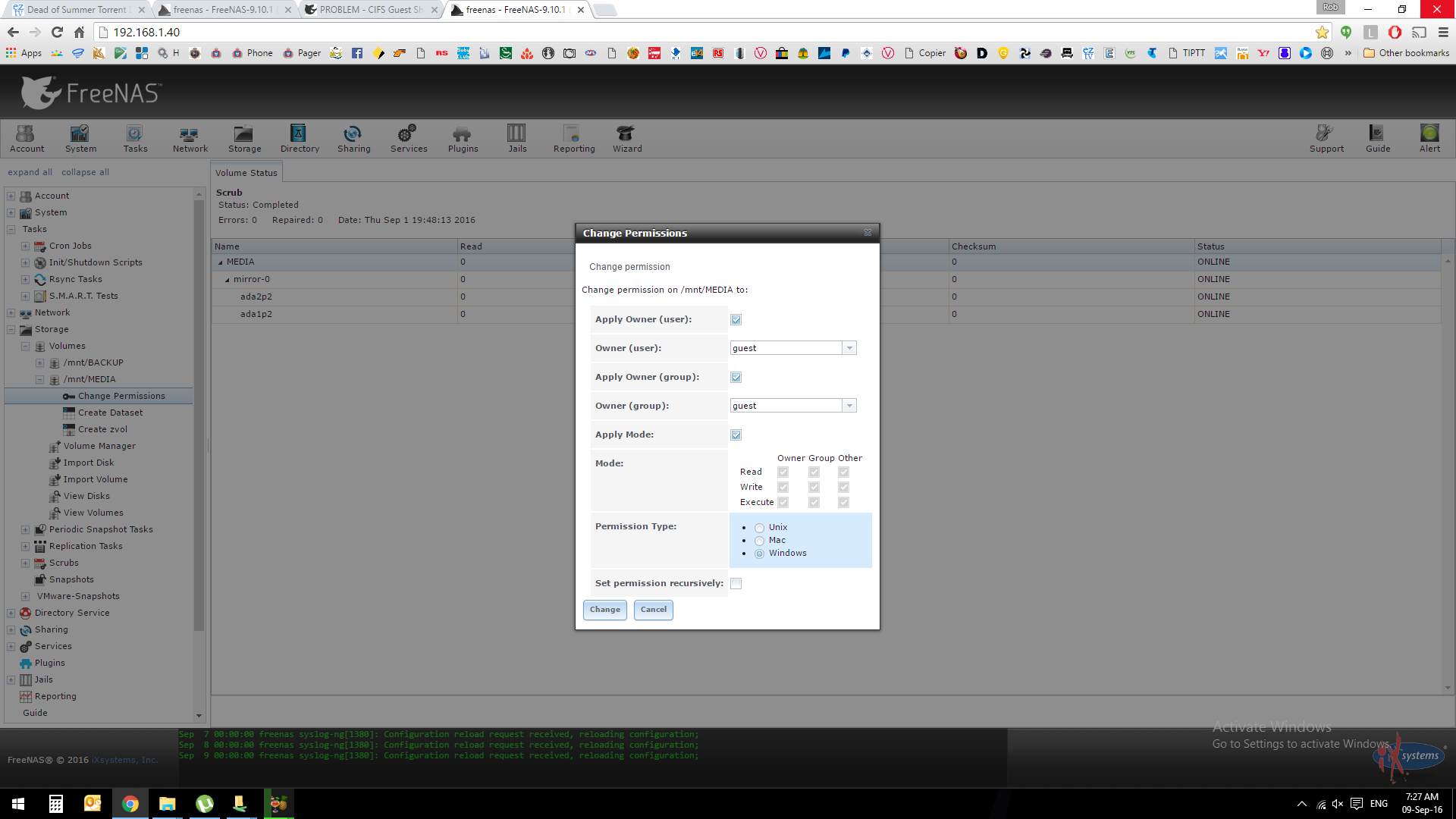Select the Mac permission type
Image resolution: width=1456 pixels, height=819 pixels.
[x=759, y=541]
